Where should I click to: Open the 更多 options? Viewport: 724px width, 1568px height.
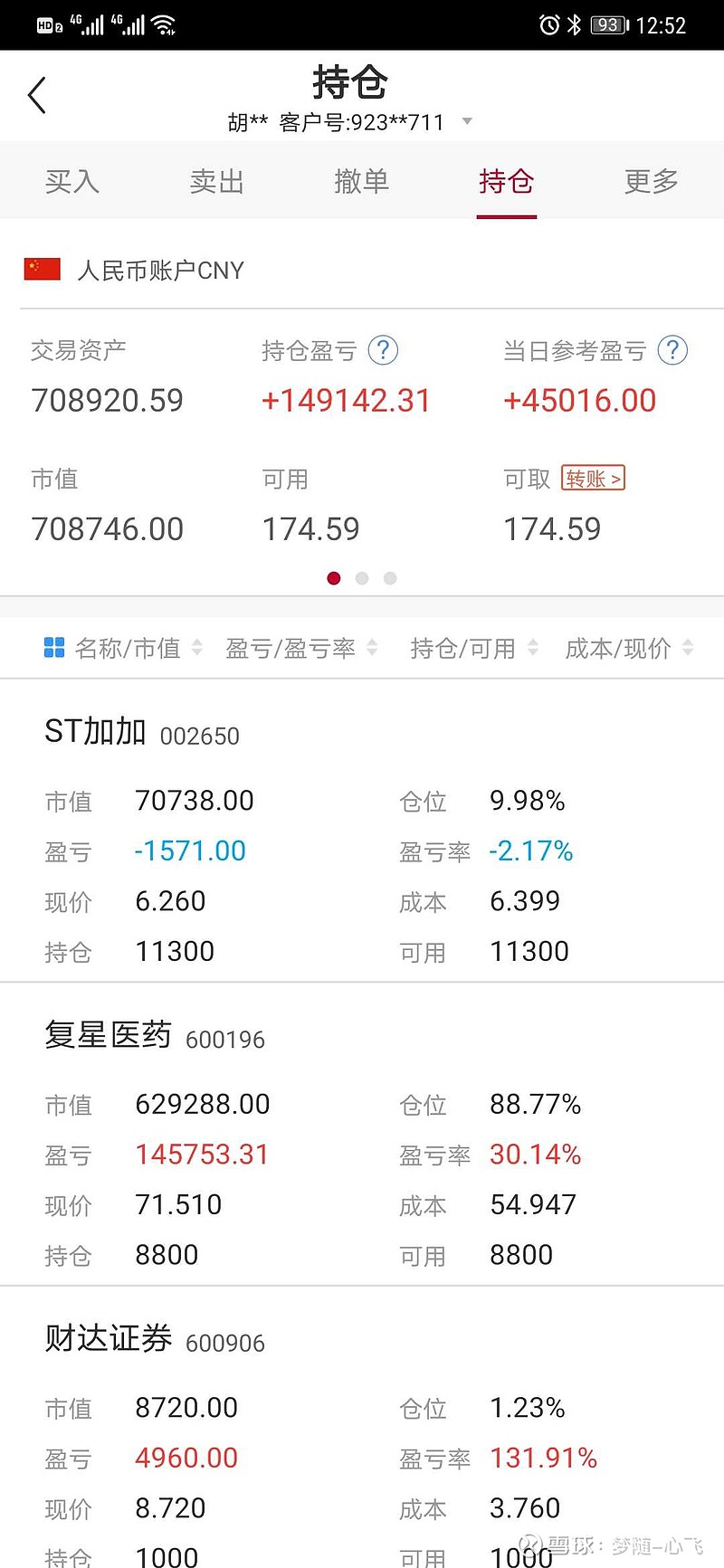(650, 180)
